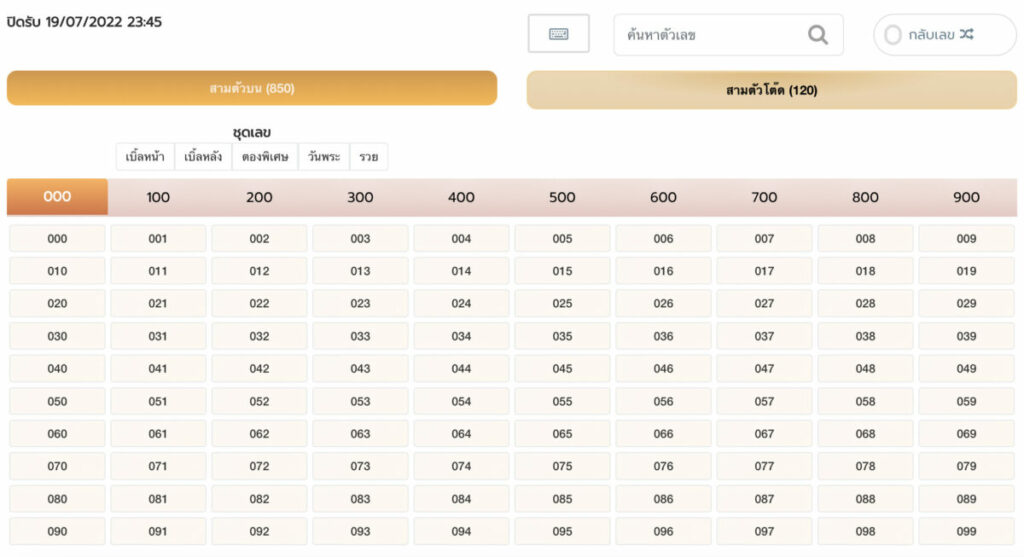Switch to the 500 range tab
The height and width of the screenshot is (557, 1024).
[x=562, y=197]
